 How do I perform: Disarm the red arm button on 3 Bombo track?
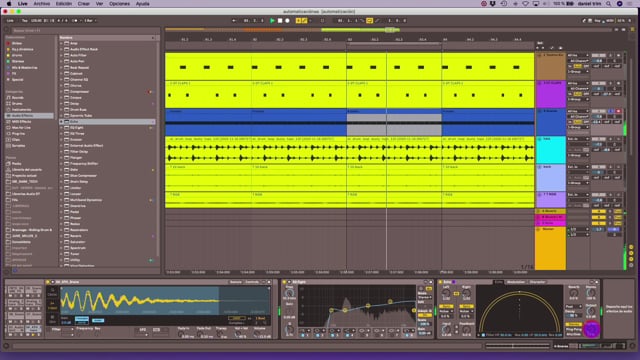(x=618, y=111)
